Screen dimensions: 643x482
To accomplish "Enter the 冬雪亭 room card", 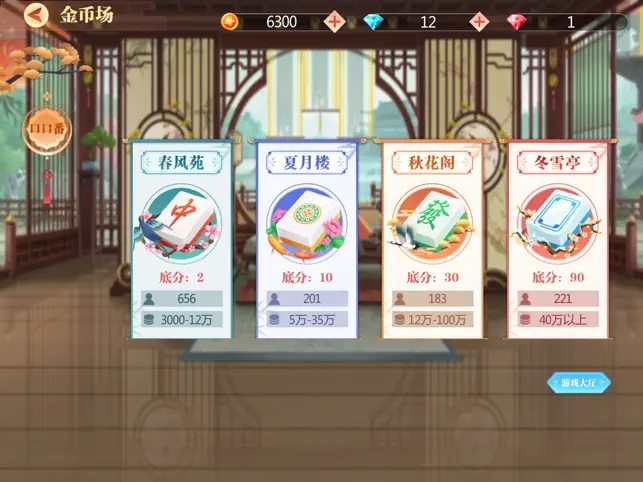I will point(558,240).
